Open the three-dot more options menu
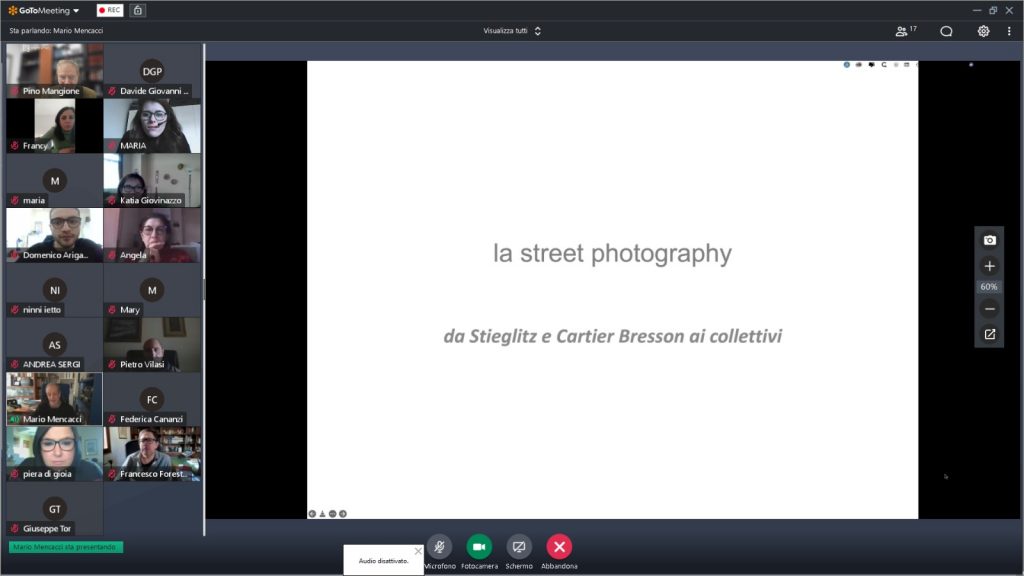This screenshot has height=576, width=1024. tap(1009, 31)
